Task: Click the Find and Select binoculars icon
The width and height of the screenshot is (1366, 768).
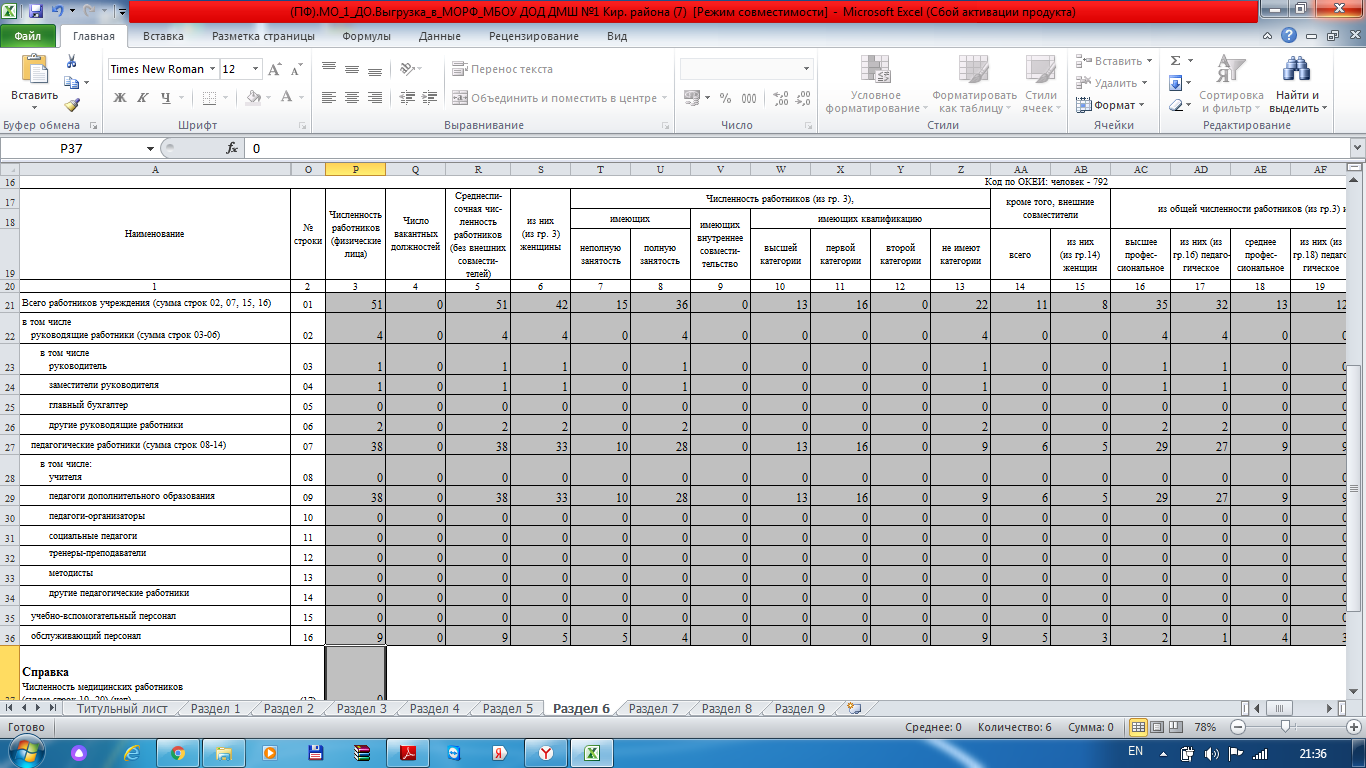Action: point(1297,70)
